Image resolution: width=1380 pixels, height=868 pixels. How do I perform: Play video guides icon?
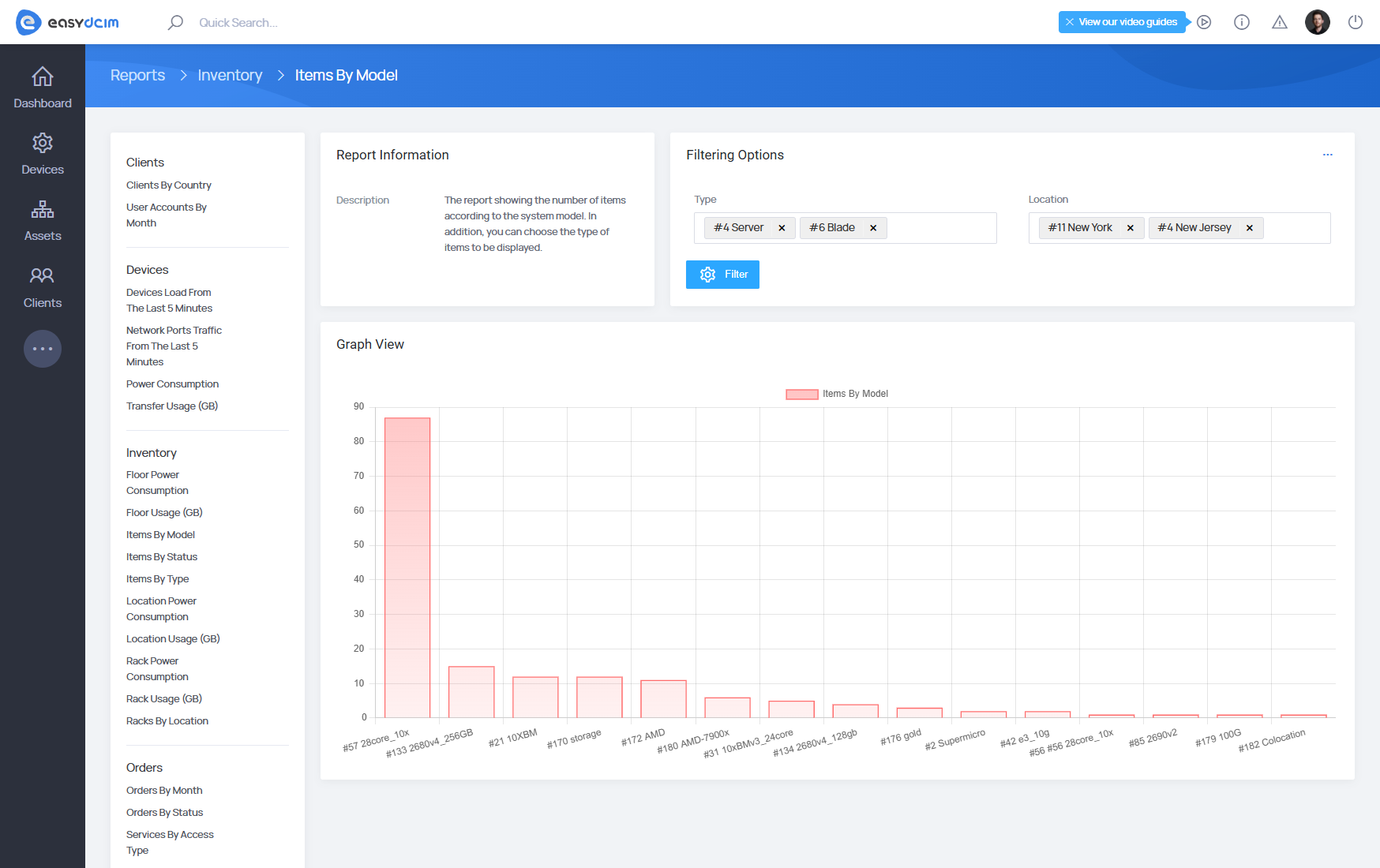tap(1204, 22)
